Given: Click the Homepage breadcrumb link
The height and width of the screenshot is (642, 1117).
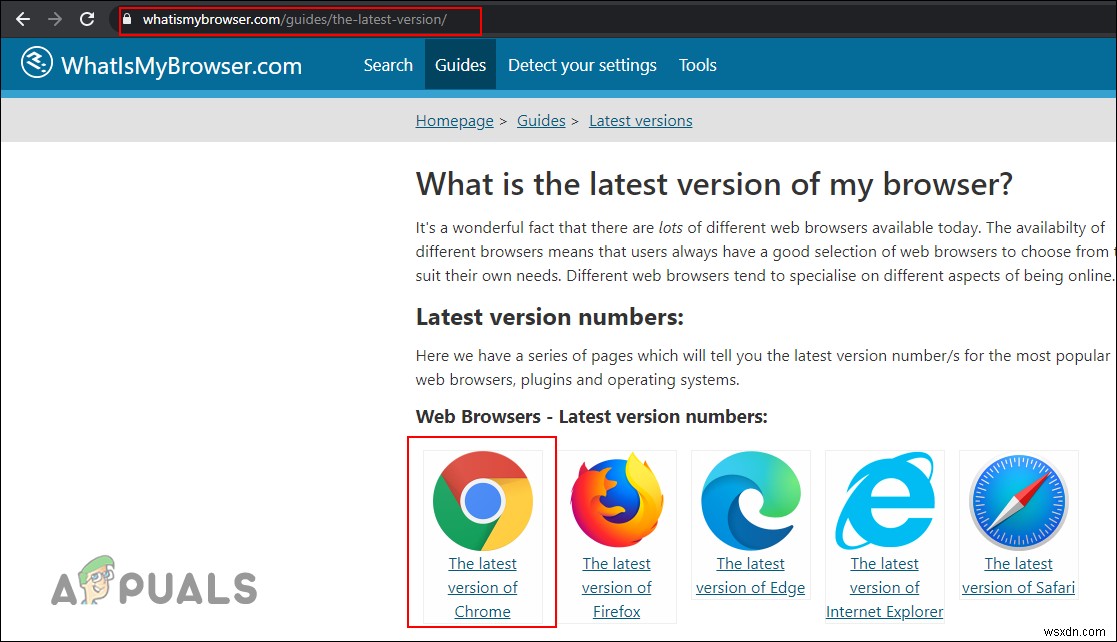Looking at the screenshot, I should click(454, 120).
